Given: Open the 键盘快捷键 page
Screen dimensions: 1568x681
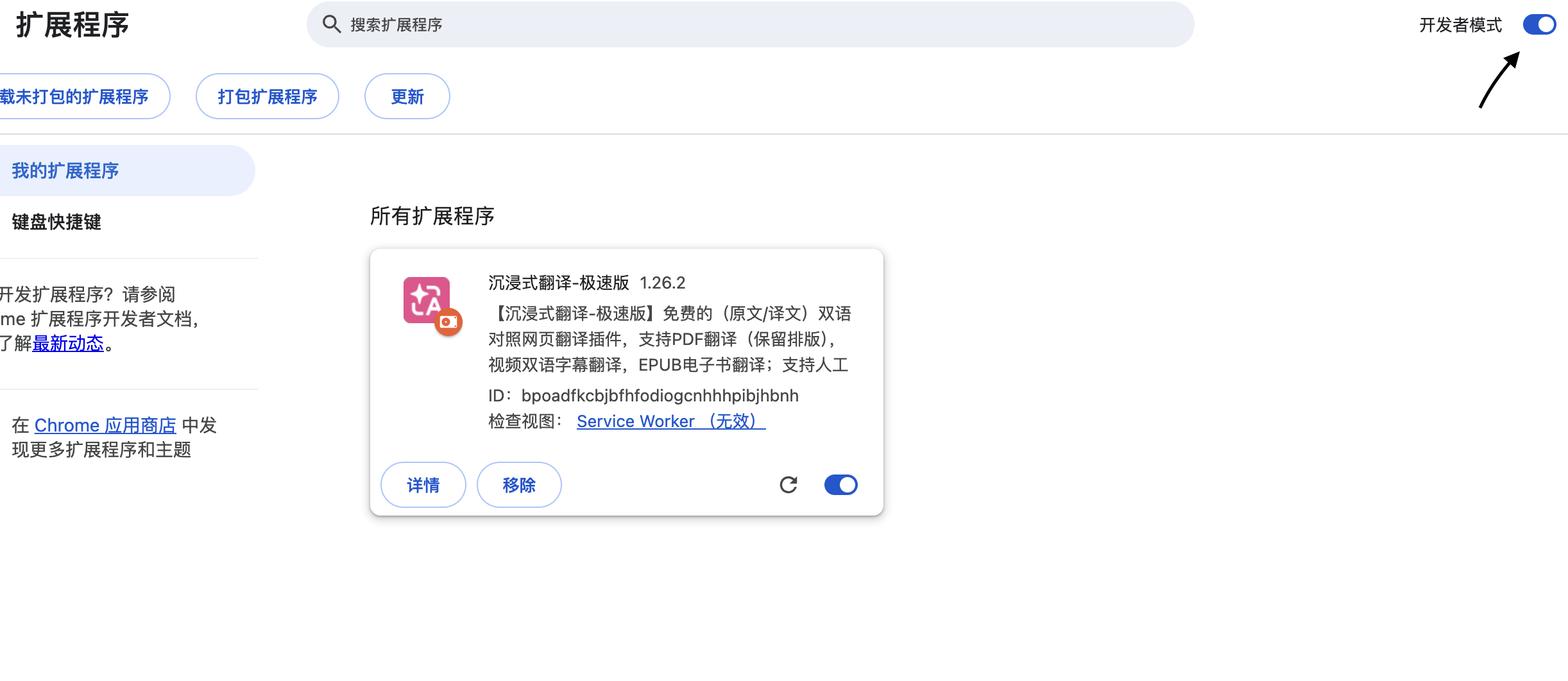Looking at the screenshot, I should pos(55,221).
